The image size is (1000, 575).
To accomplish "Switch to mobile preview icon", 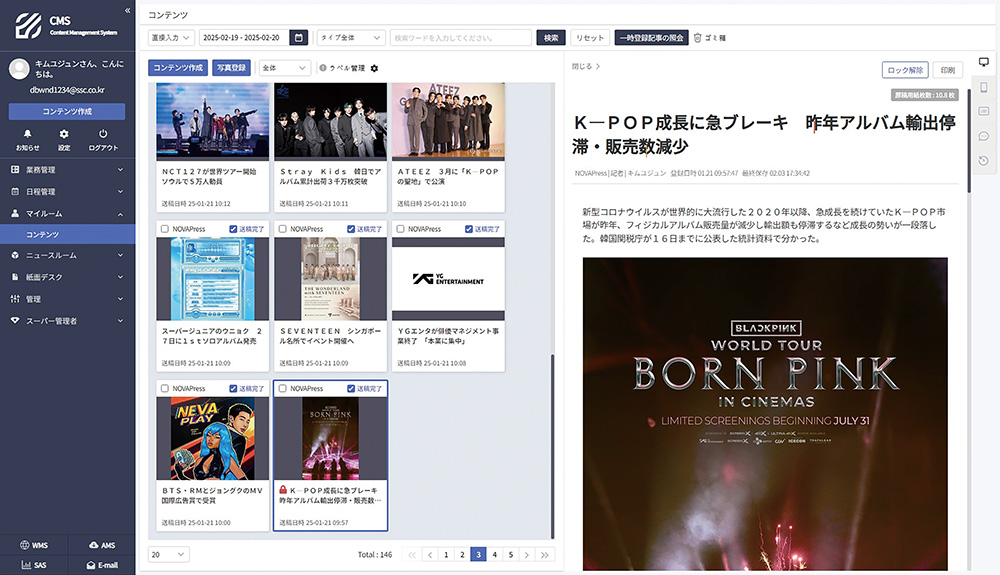I will pos(984,87).
